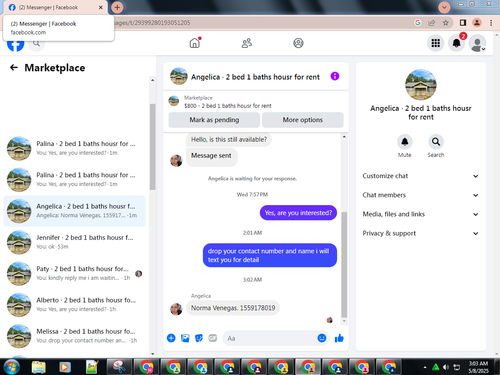500x375 pixels.
Task: Open Chrome side panel icon
Action: pos(463,23)
